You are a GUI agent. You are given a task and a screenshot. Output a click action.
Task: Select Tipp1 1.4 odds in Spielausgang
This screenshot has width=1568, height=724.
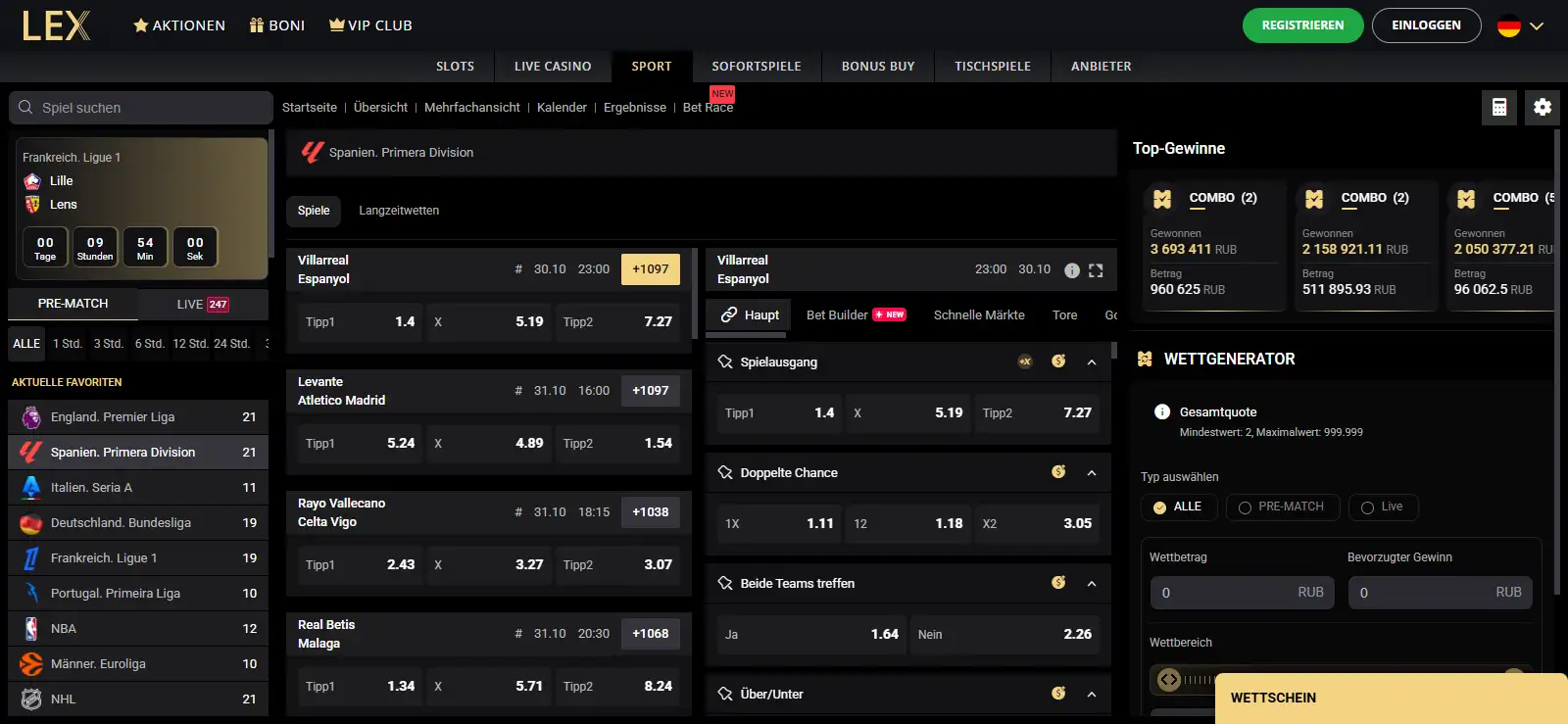(x=779, y=413)
